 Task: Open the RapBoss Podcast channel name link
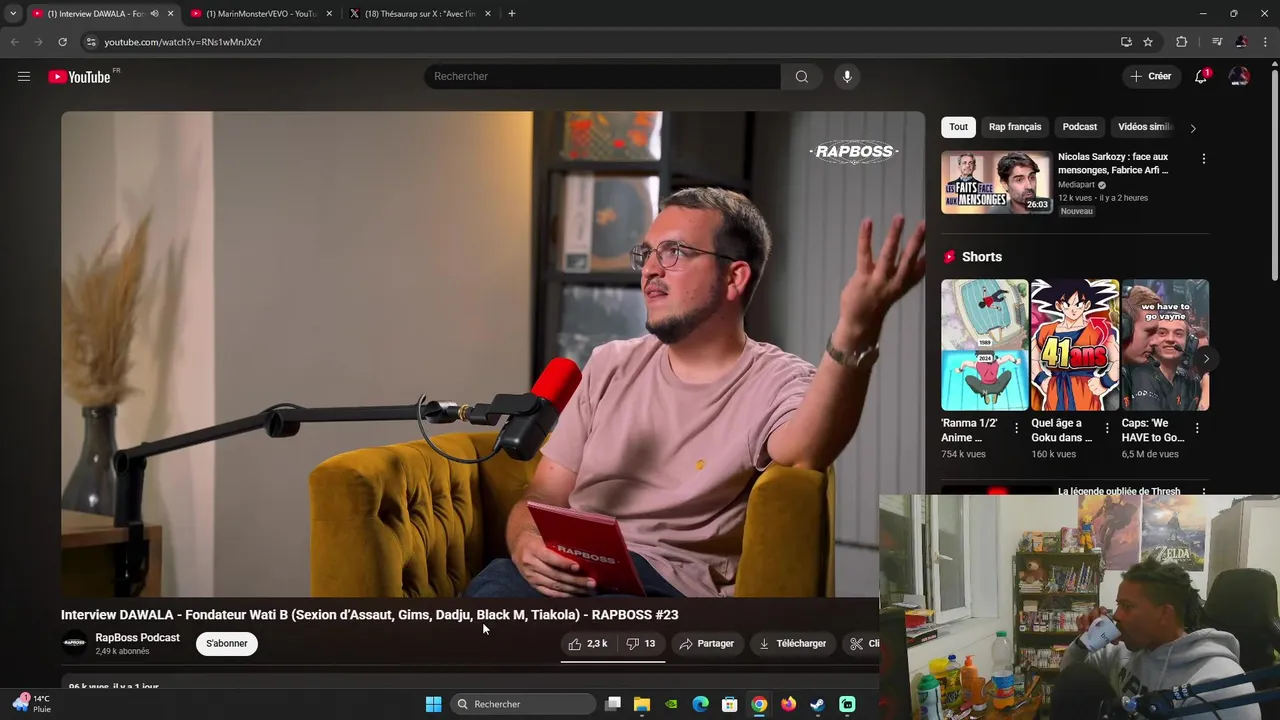tap(138, 637)
